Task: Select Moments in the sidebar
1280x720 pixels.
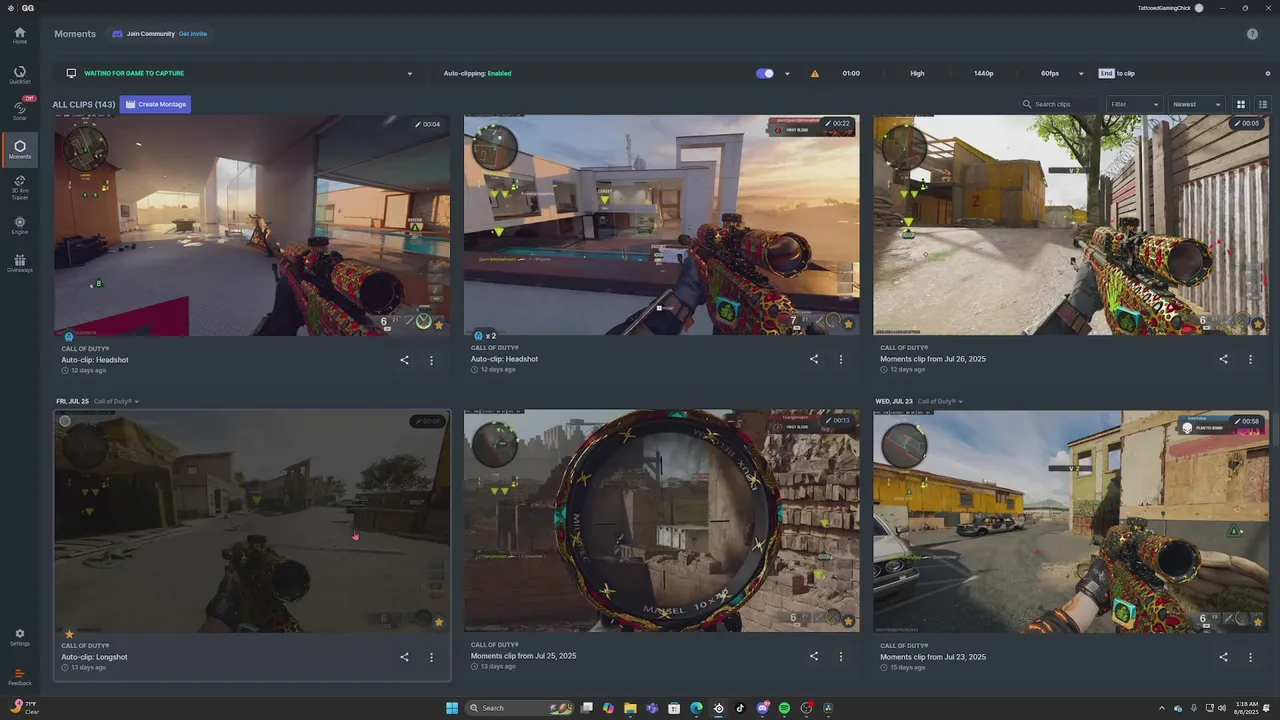Action: 19,150
